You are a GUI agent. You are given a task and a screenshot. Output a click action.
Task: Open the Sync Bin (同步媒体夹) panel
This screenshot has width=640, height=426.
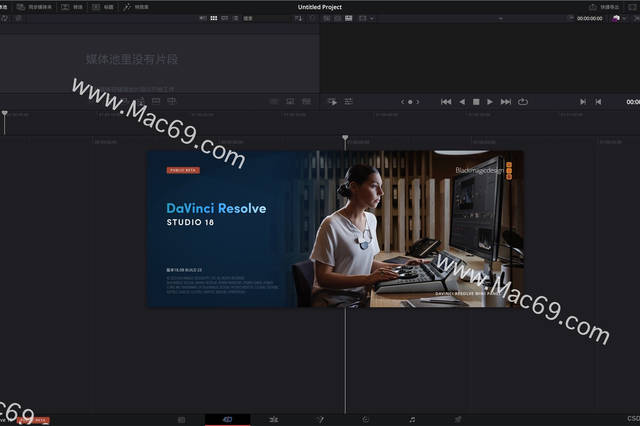[x=34, y=7]
